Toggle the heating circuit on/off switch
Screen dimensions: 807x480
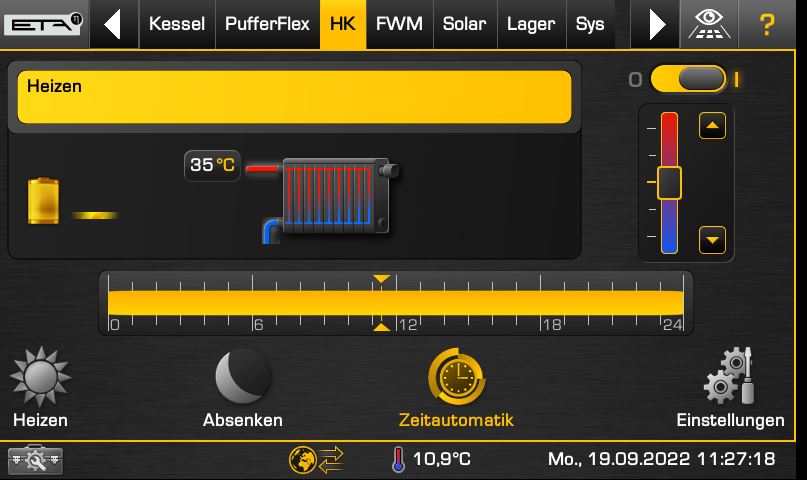pos(689,79)
